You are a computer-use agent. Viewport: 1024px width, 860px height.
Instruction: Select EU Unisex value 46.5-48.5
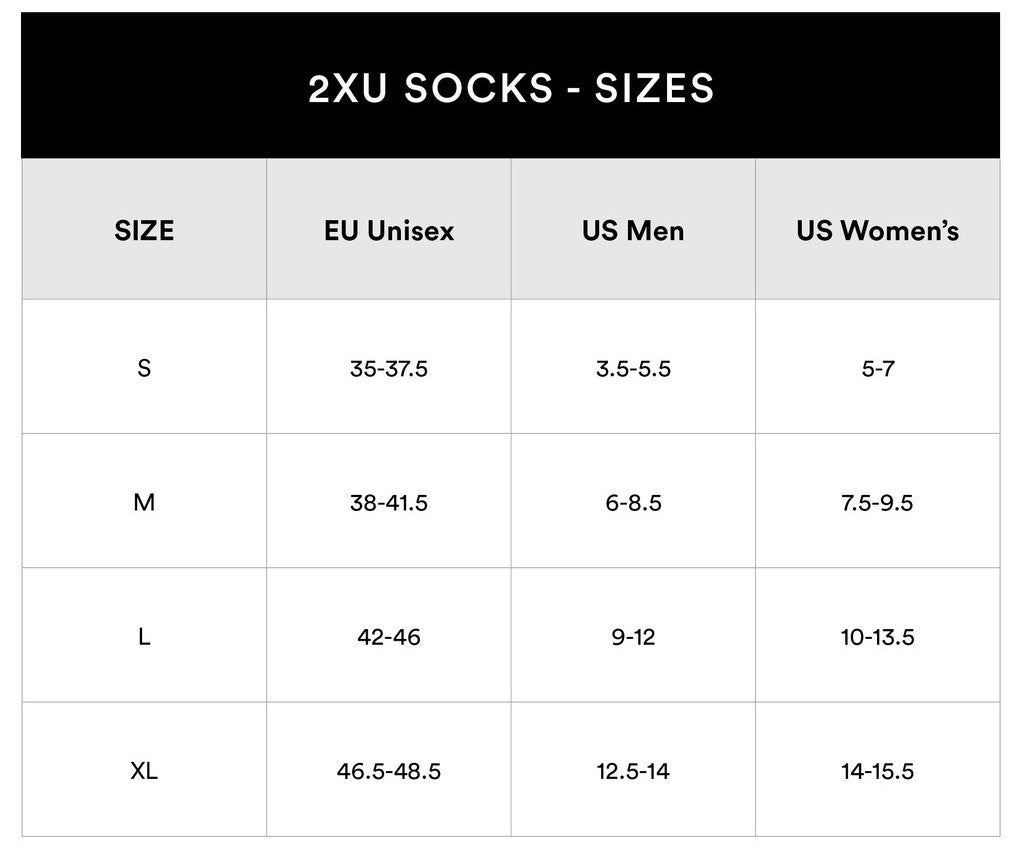389,771
